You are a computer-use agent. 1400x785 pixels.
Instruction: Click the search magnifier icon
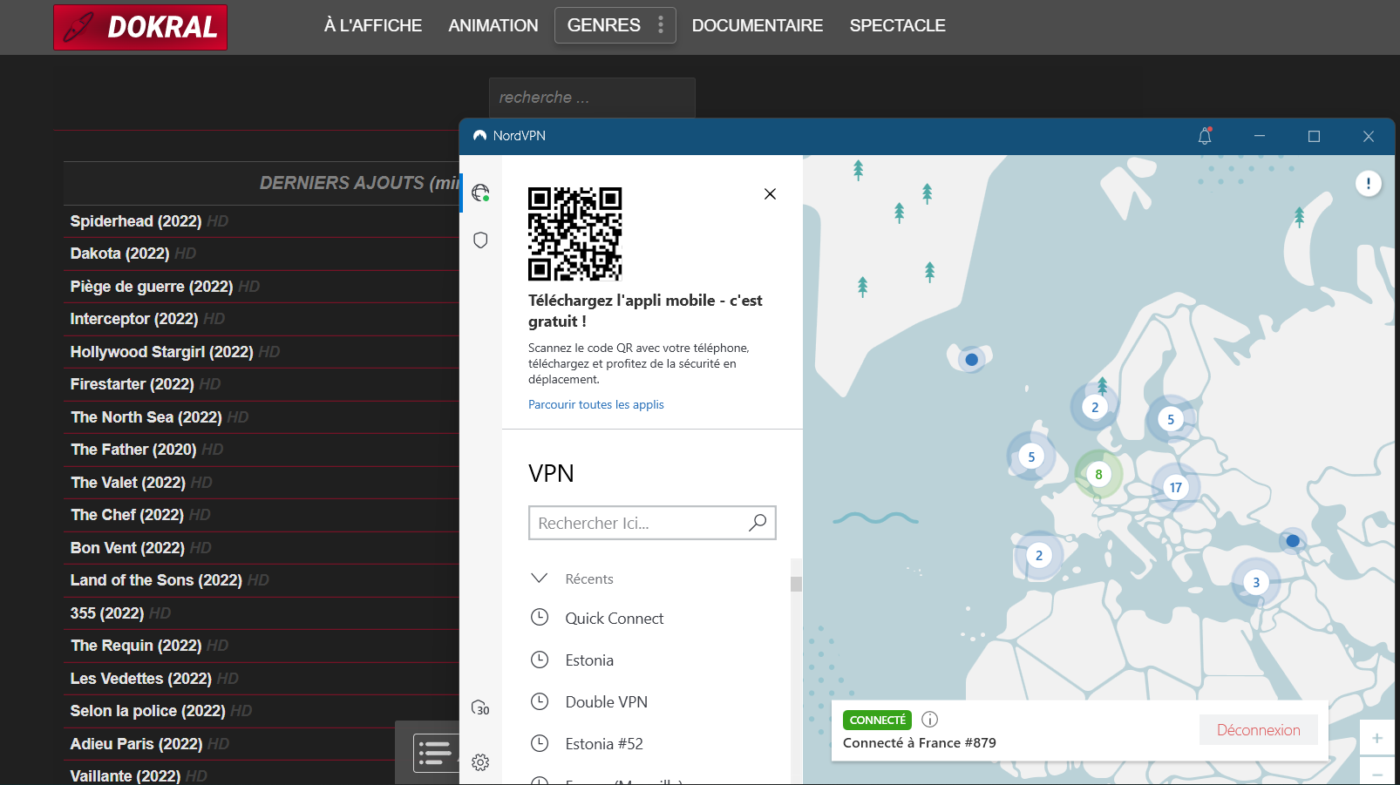point(758,522)
